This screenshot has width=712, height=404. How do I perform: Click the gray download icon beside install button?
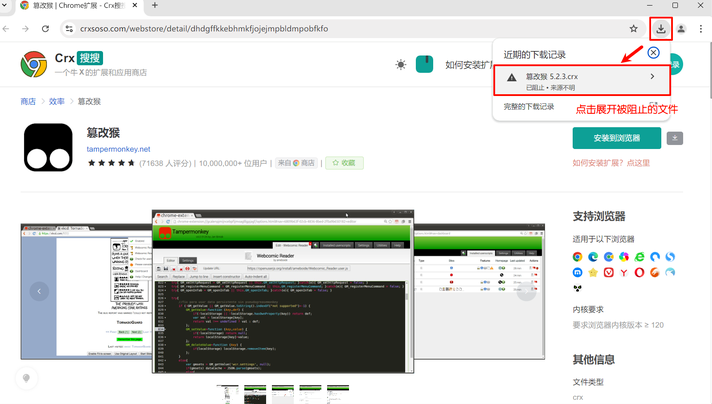(x=675, y=138)
